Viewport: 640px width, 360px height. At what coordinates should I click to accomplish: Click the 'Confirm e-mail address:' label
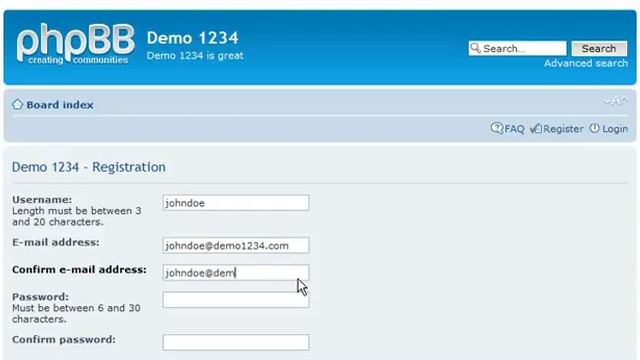click(x=79, y=269)
